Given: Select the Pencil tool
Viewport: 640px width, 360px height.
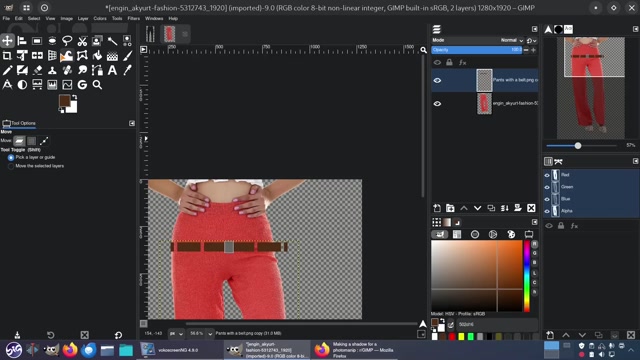Looking at the screenshot, I should (7, 70).
